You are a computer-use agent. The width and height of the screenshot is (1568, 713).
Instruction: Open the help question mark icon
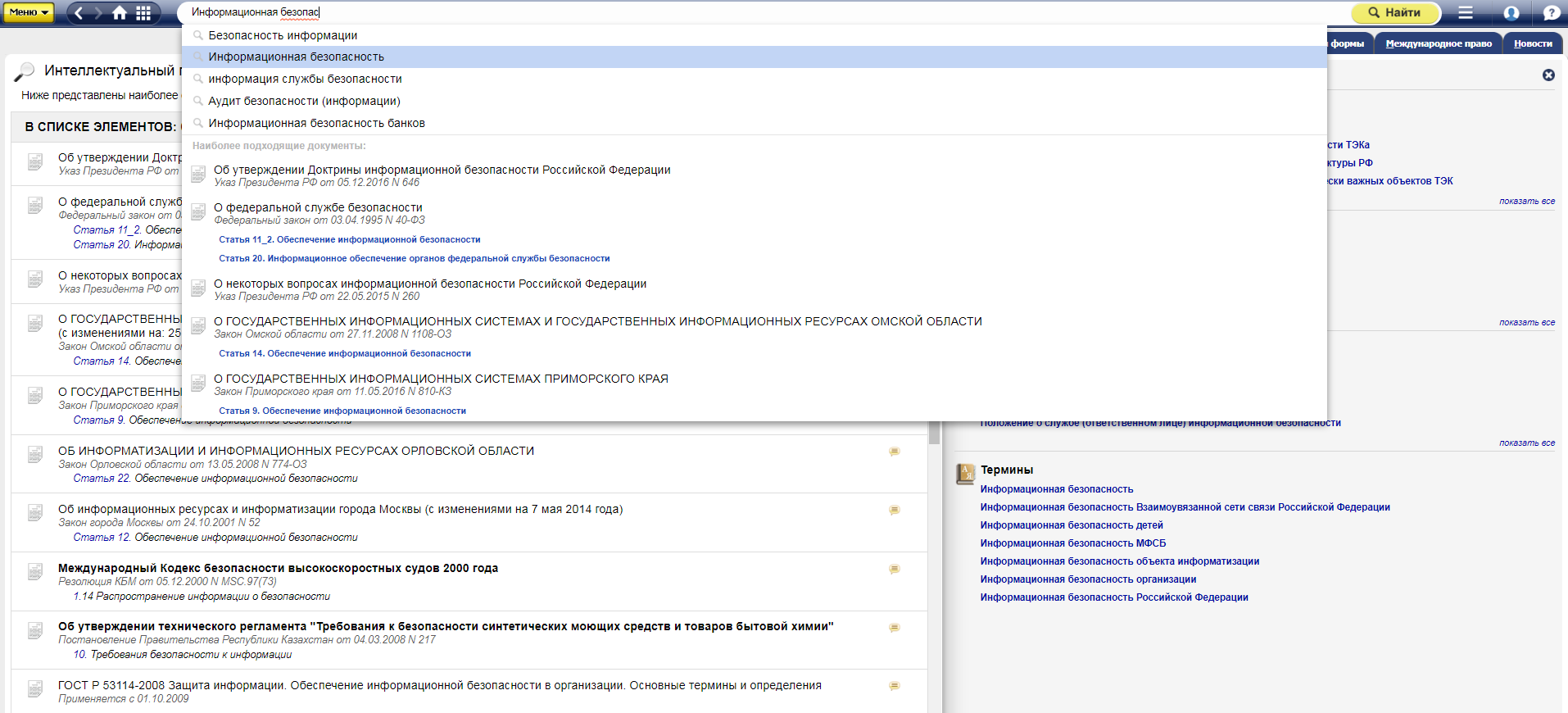click(1551, 12)
